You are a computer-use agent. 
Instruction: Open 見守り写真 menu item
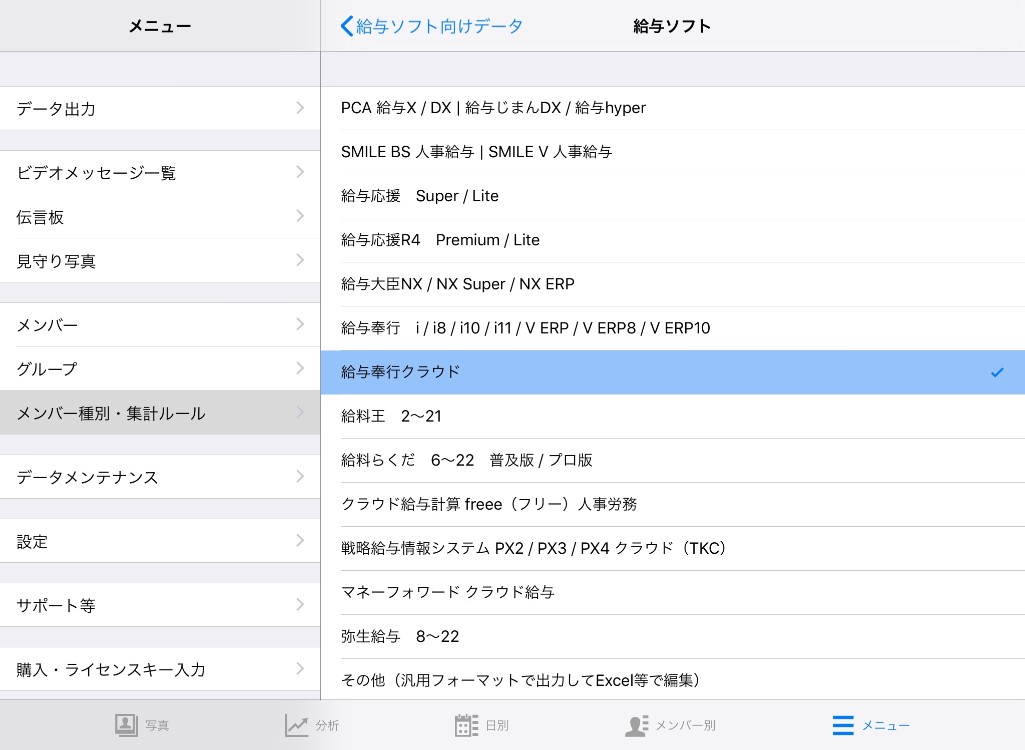[x=160, y=261]
